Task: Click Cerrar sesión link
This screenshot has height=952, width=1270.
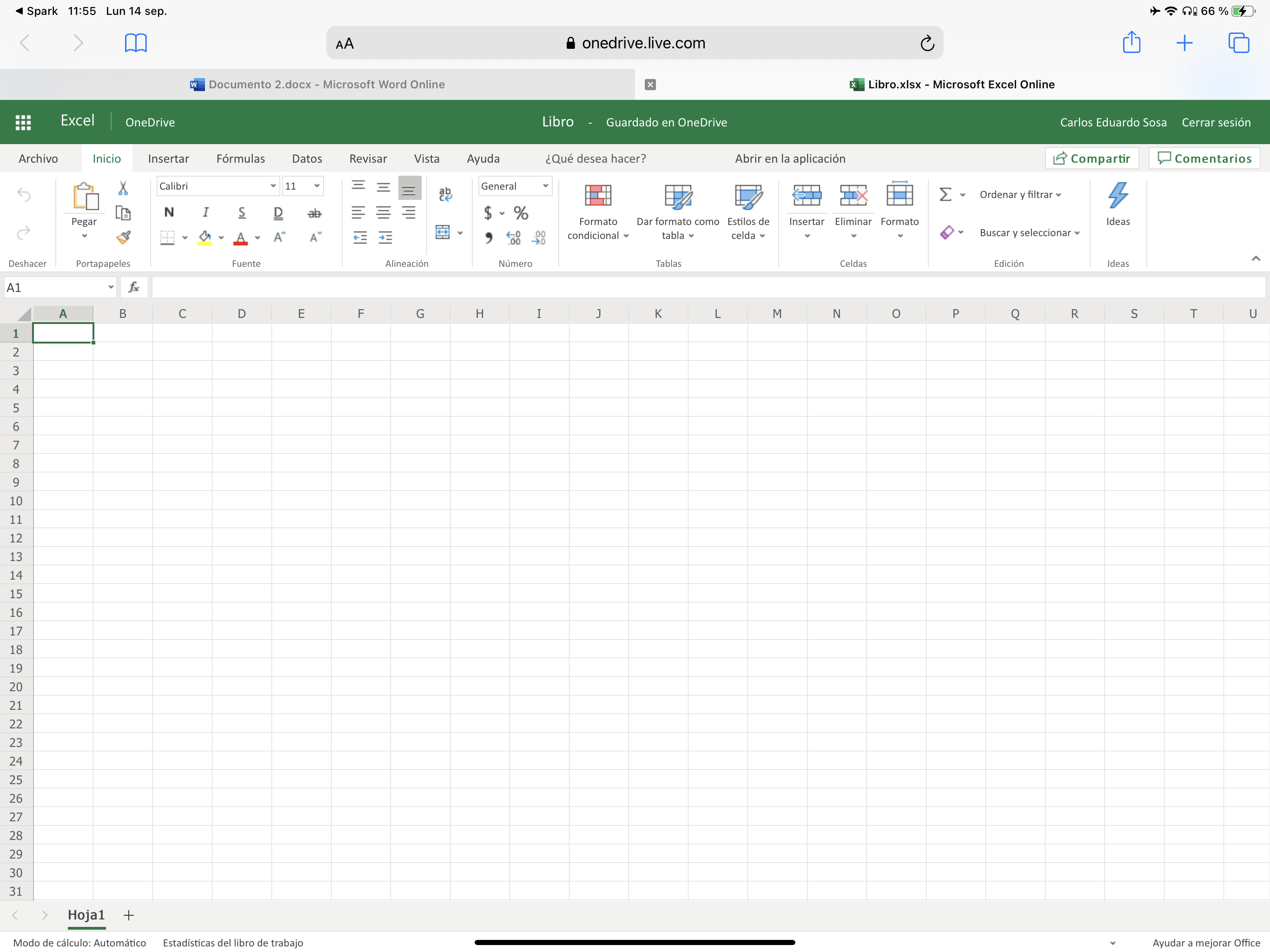Action: [x=1216, y=122]
